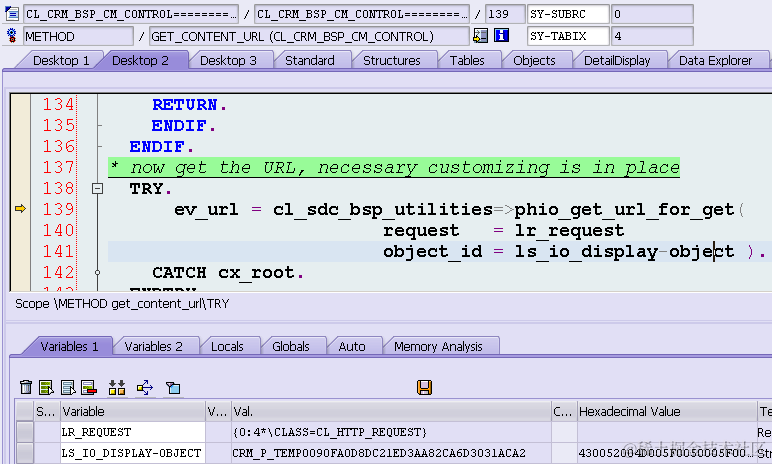This screenshot has height=464, width=772.
Task: Click the breakpoint margin at line 140
Action: click(x=20, y=230)
